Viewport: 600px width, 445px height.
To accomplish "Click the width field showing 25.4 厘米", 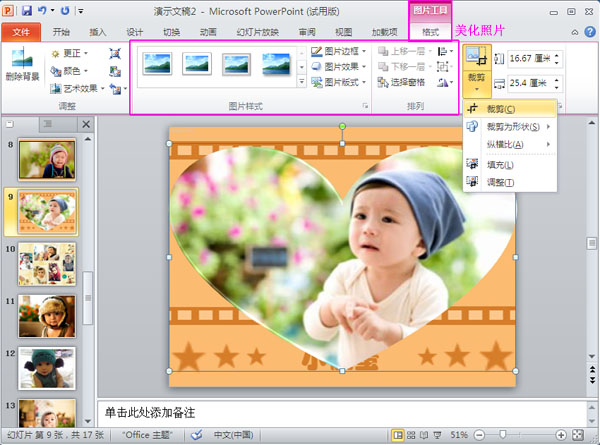I will click(530, 83).
